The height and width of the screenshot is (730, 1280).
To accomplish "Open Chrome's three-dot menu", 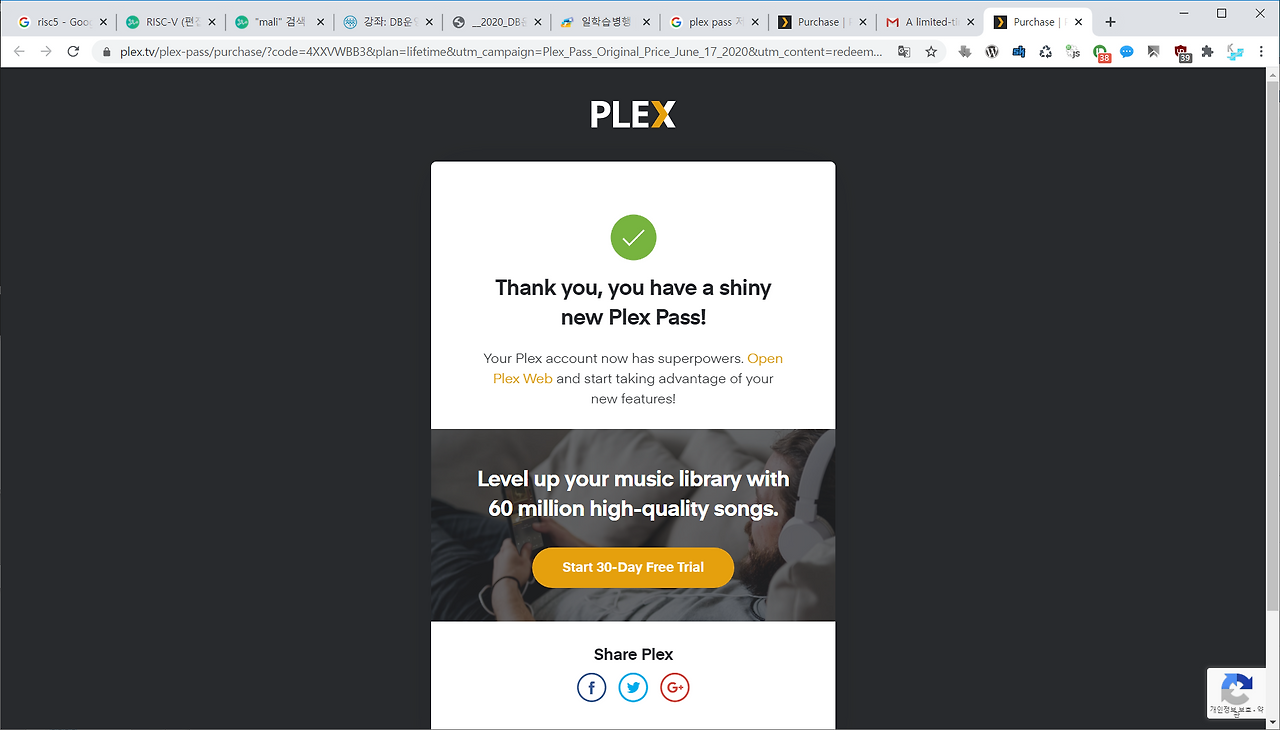I will pos(1261,51).
